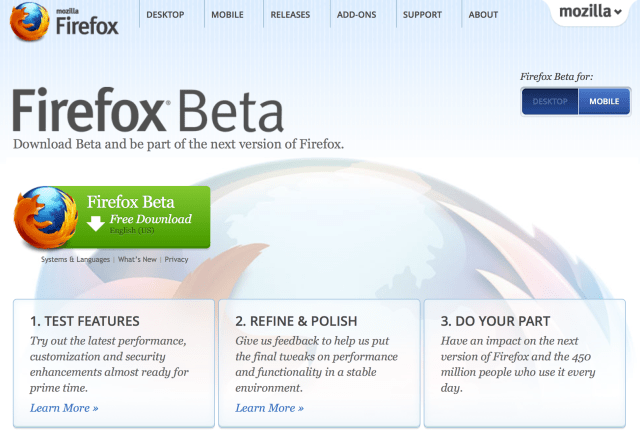Go to the Releases navigation item
Viewport: 640px width, 441px height.
point(290,15)
